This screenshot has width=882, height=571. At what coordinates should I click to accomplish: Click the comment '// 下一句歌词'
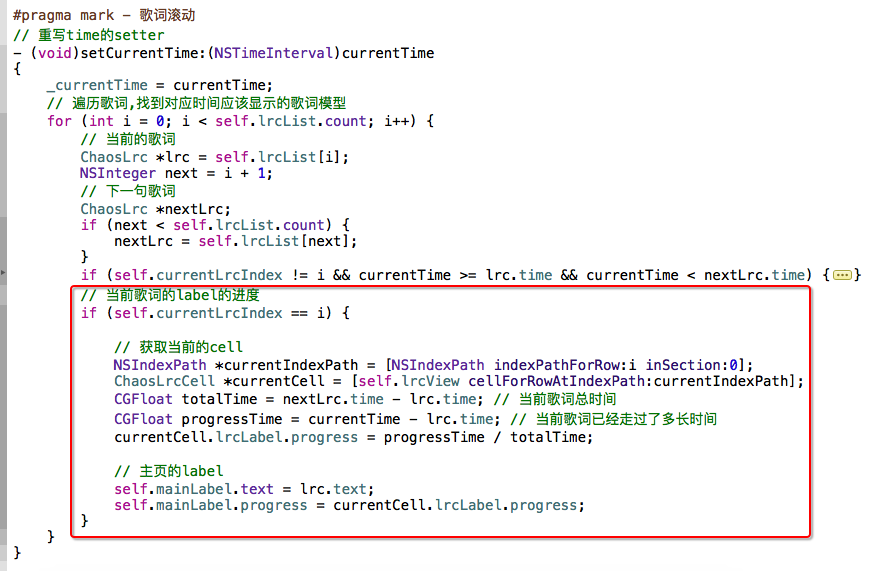tap(128, 191)
